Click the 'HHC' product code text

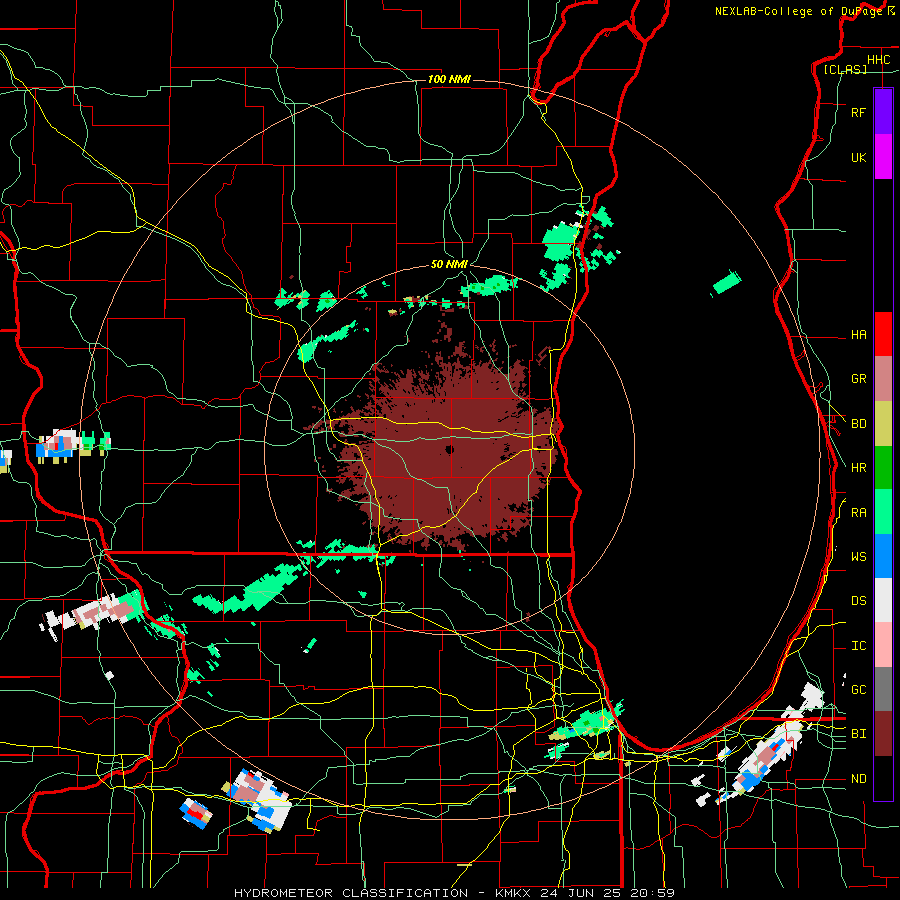click(878, 60)
